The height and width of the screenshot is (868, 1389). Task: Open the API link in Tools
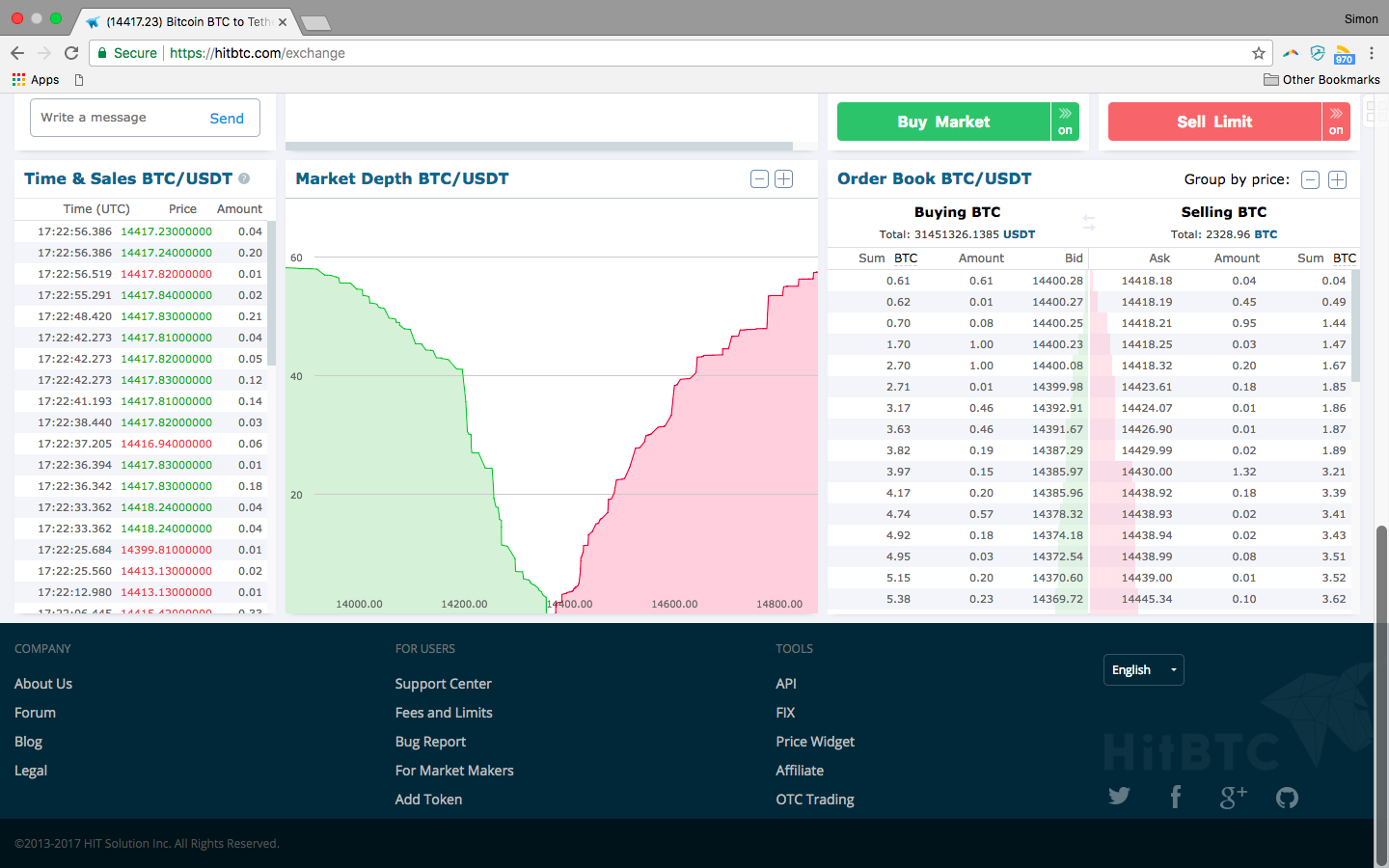pos(786,684)
